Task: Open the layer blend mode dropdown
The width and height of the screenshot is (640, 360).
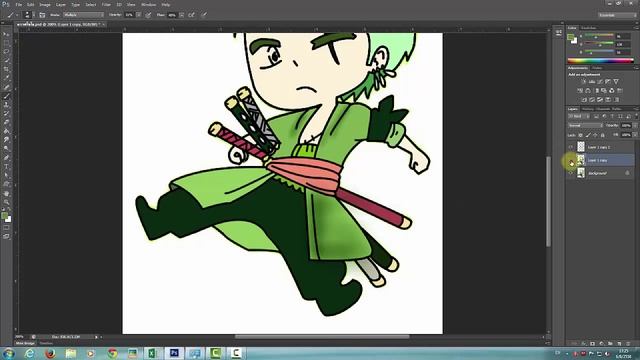Action: pyautogui.click(x=585, y=126)
